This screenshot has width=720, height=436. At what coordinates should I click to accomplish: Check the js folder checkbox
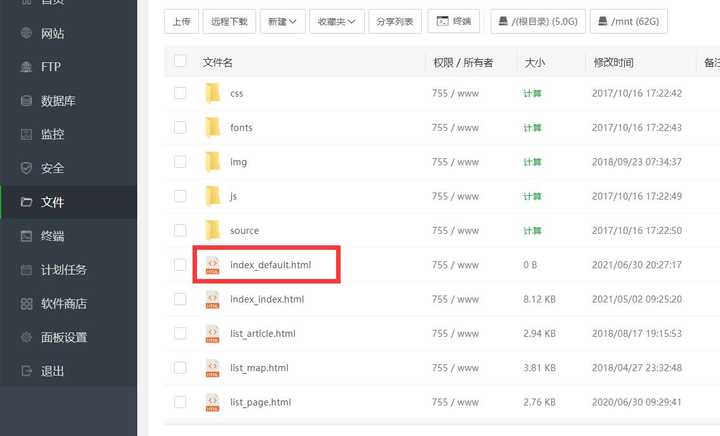tap(180, 196)
